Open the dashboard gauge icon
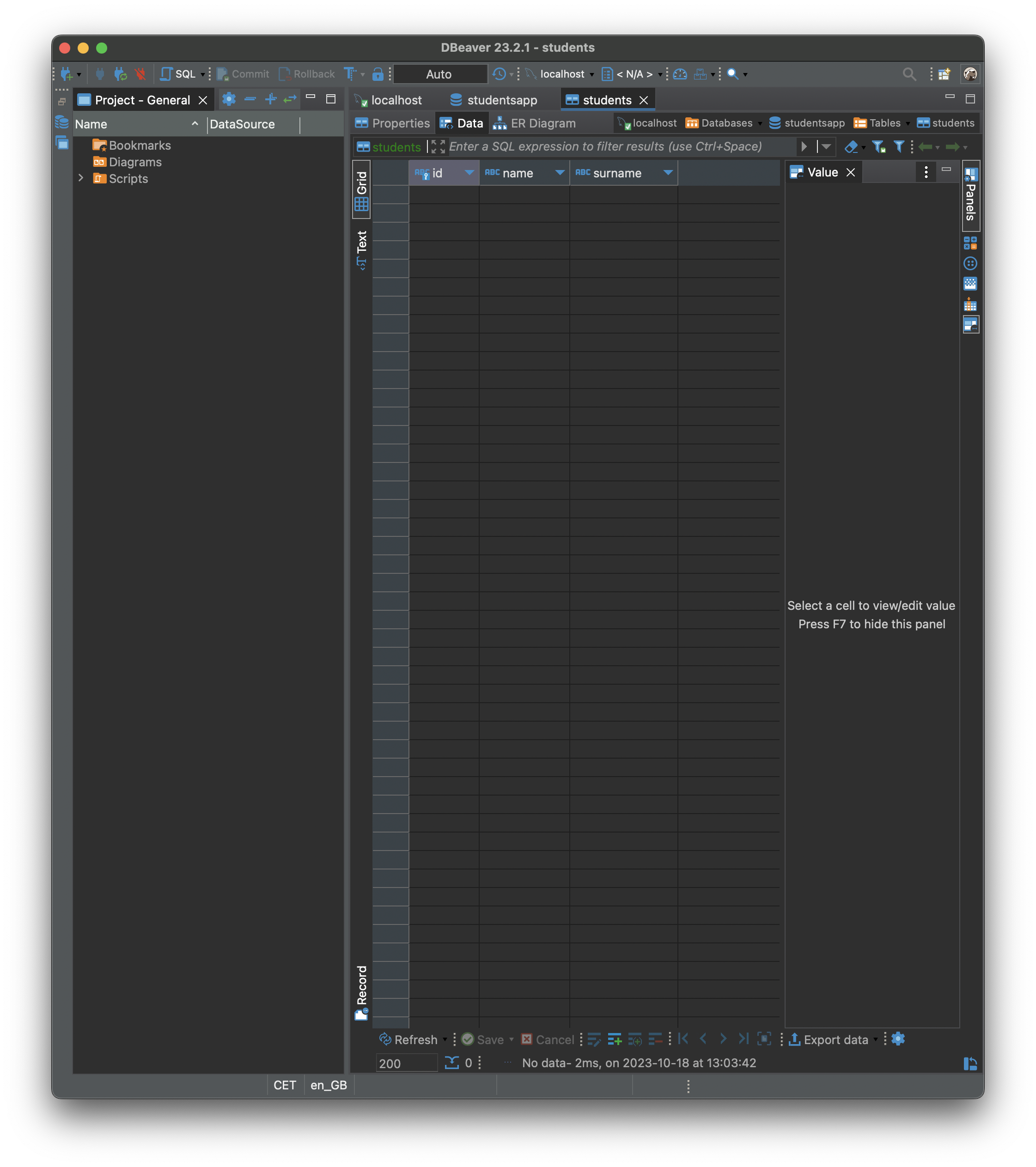Viewport: 1036px width, 1167px height. [680, 73]
